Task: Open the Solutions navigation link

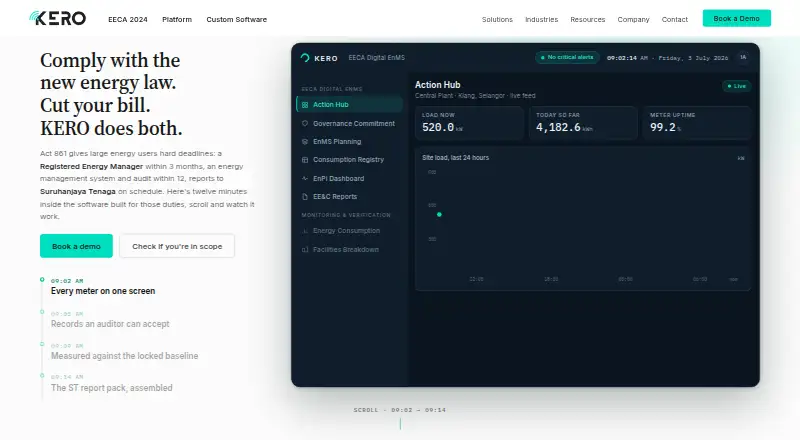Action: click(x=497, y=19)
